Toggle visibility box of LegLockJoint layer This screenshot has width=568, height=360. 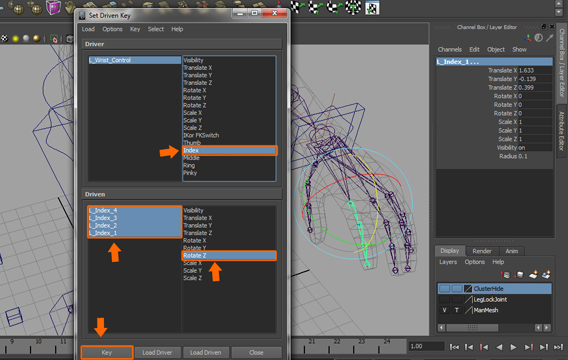click(444, 300)
